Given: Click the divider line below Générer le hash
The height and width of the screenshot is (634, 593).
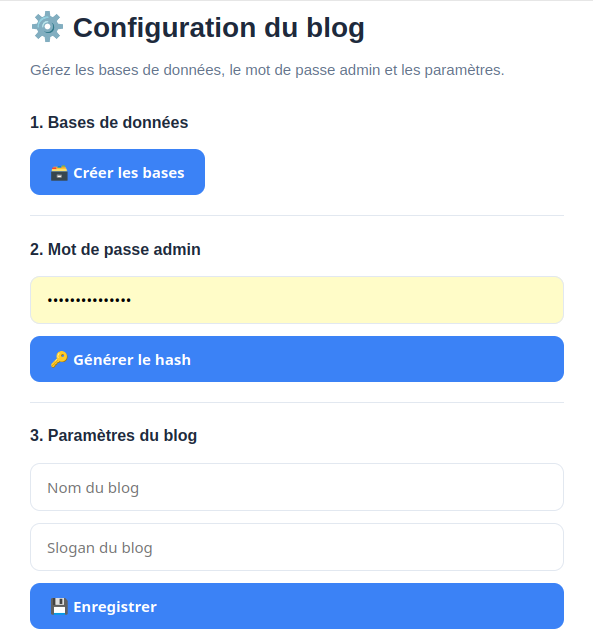Looking at the screenshot, I should (x=297, y=402).
